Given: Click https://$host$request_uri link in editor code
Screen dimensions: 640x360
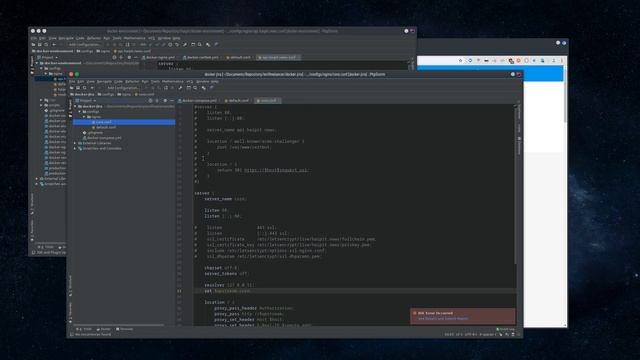Looking at the screenshot, I should [x=276, y=170].
